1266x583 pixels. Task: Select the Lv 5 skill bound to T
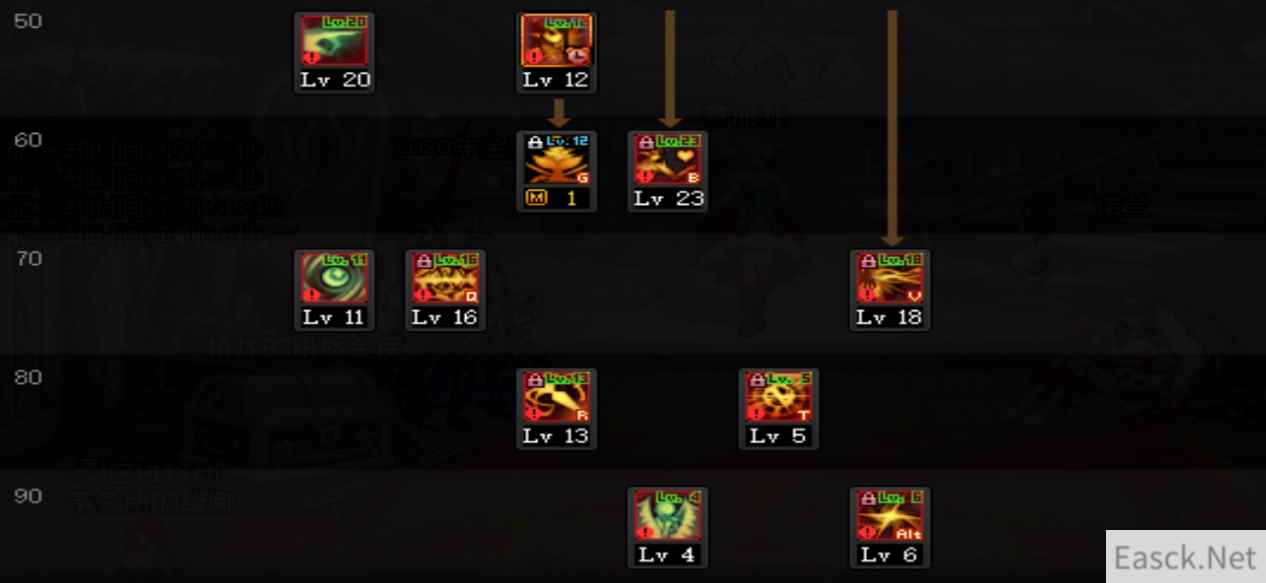(x=779, y=398)
